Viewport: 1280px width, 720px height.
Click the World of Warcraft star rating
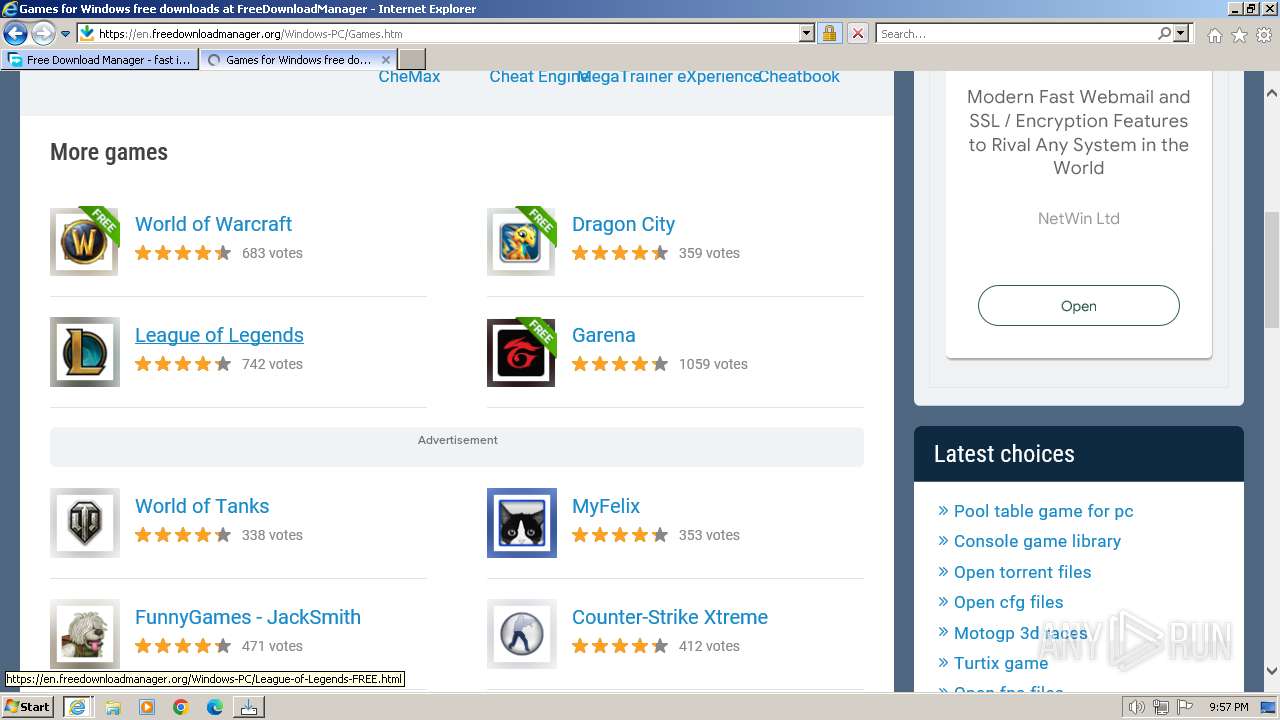tap(183, 253)
